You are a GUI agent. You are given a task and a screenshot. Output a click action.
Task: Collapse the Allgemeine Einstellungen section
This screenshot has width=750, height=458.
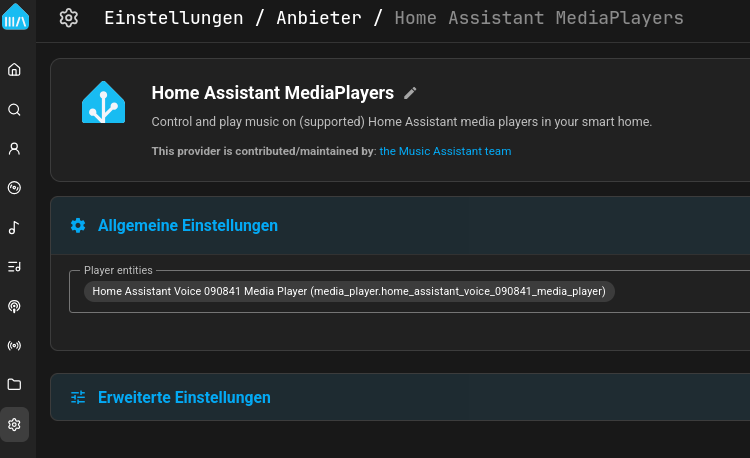[x=187, y=226]
